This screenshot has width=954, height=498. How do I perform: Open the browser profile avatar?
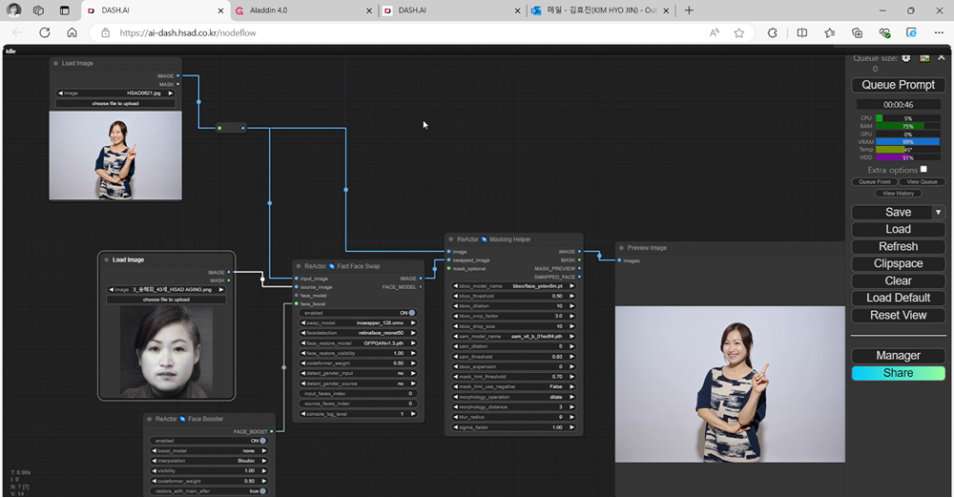click(x=13, y=10)
